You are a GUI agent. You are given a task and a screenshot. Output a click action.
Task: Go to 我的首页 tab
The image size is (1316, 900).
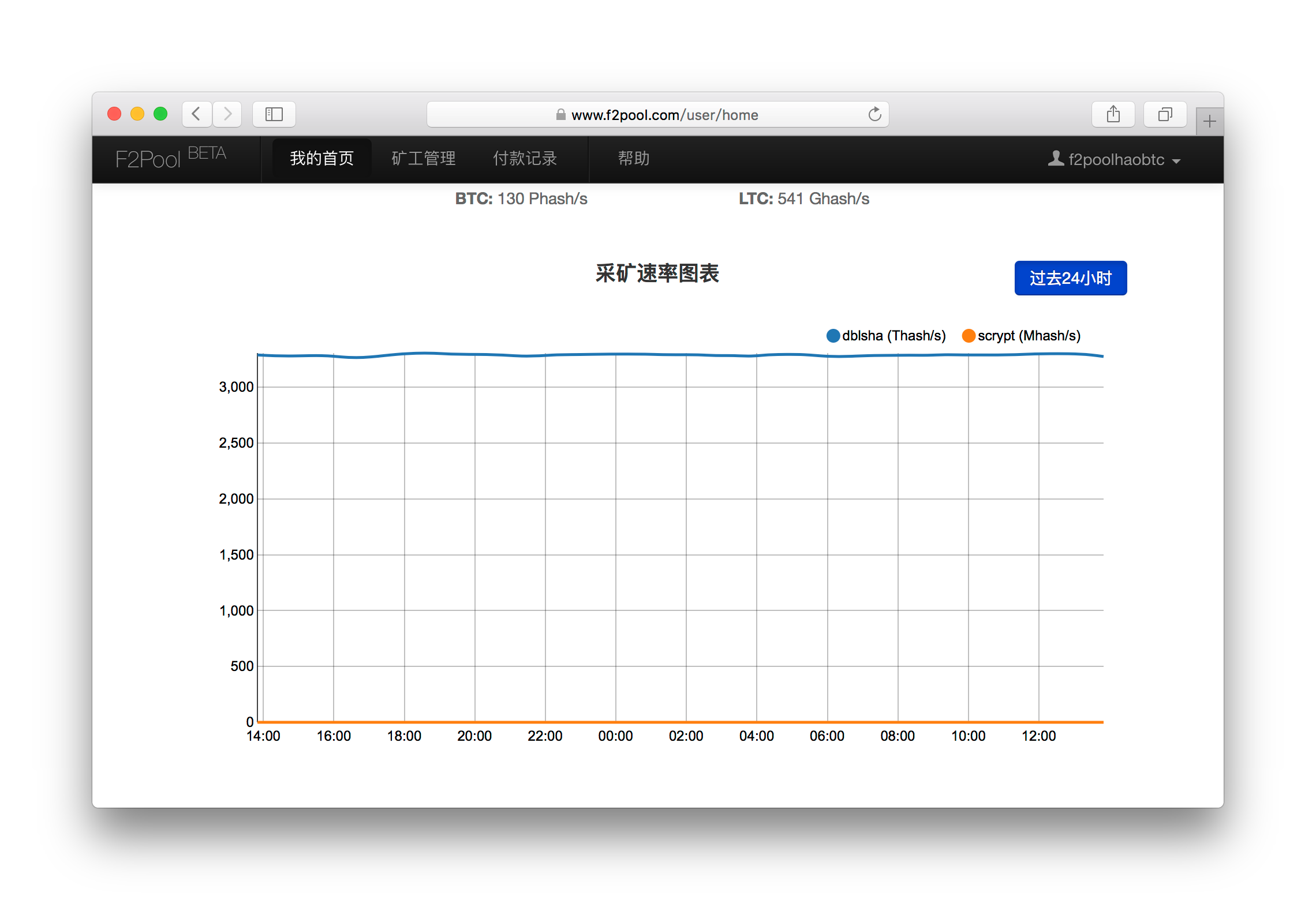coord(321,159)
